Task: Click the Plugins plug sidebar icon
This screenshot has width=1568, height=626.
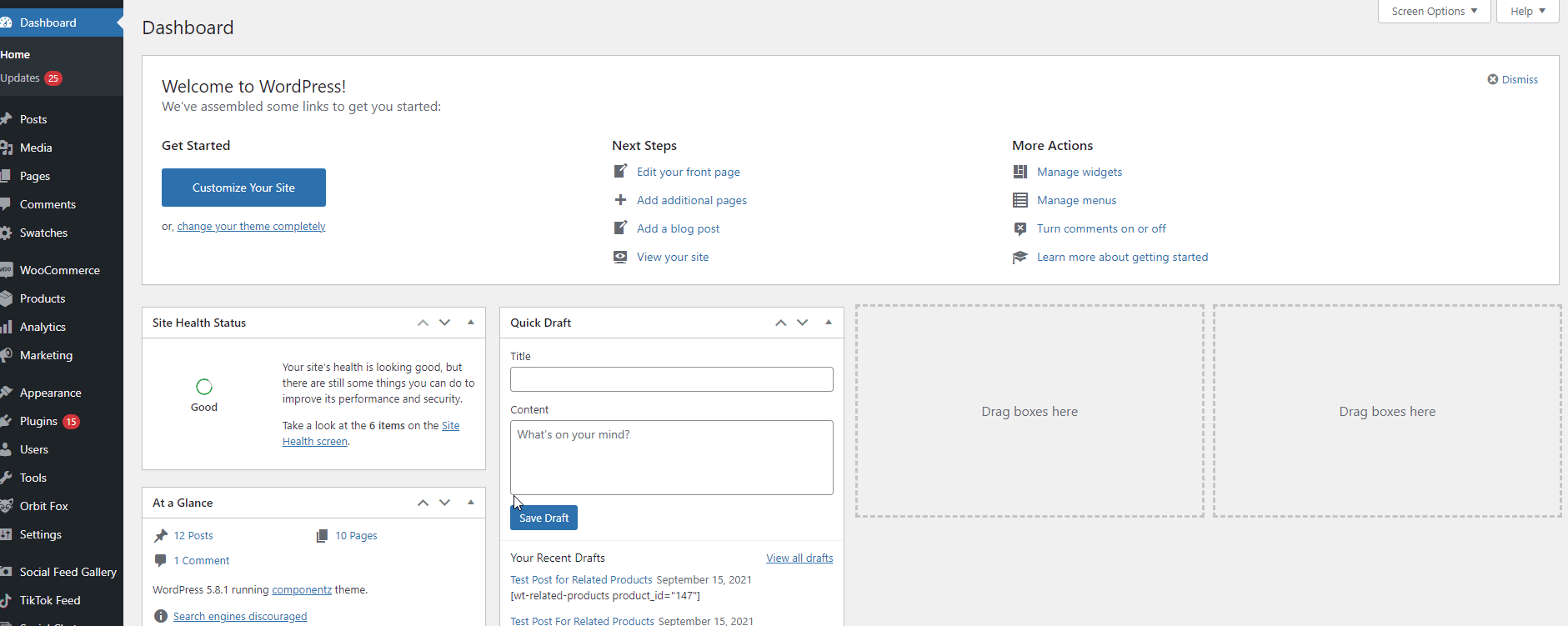Action: (x=6, y=421)
